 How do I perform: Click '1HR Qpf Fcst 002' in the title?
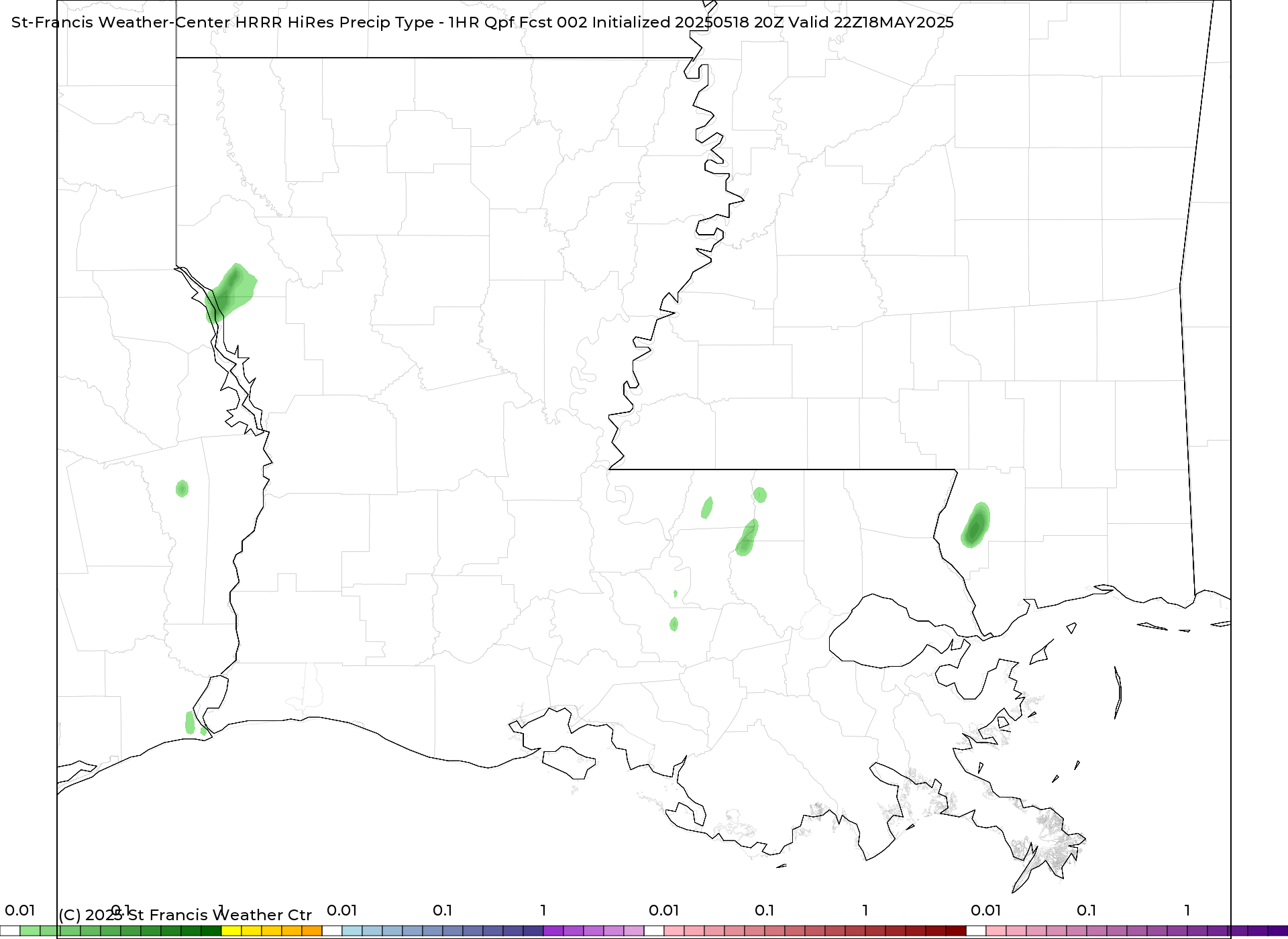pos(518,22)
